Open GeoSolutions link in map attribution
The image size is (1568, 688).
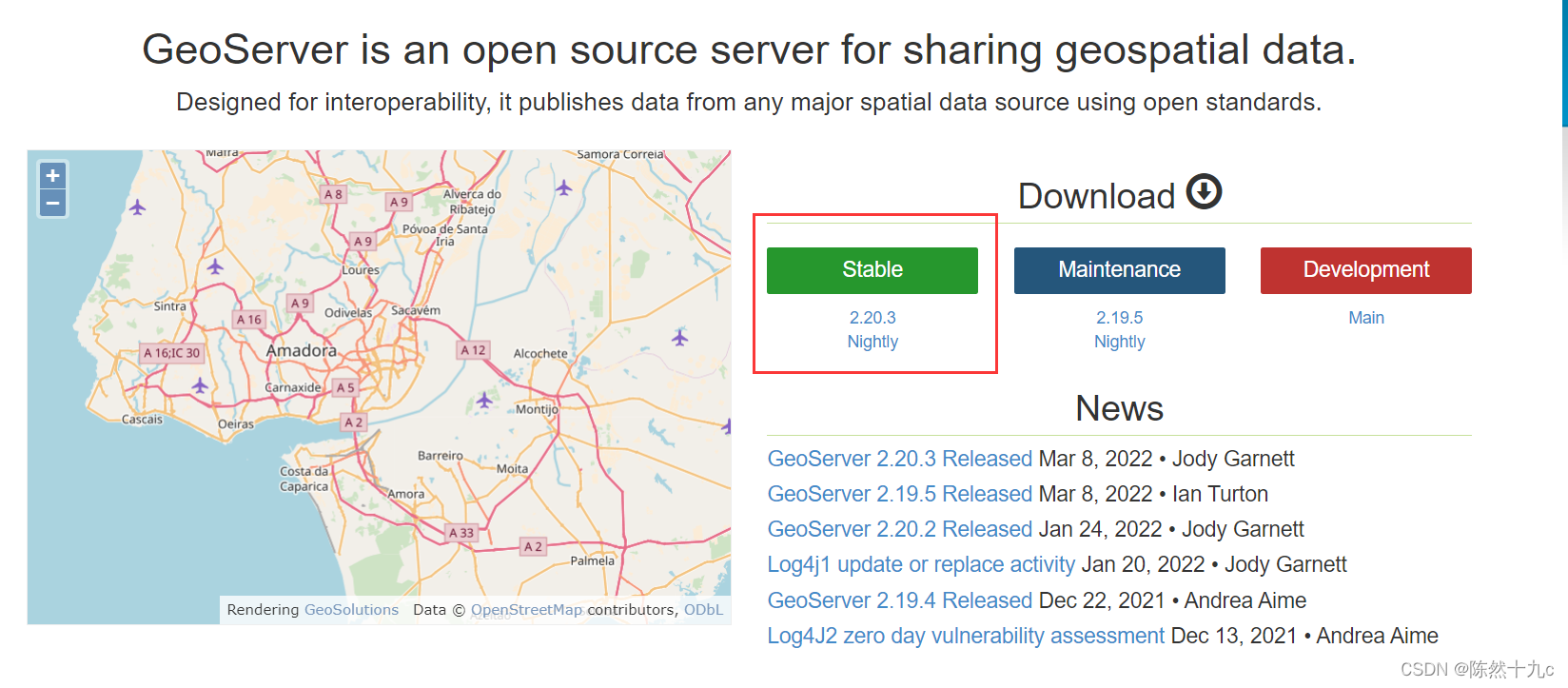pyautogui.click(x=351, y=610)
